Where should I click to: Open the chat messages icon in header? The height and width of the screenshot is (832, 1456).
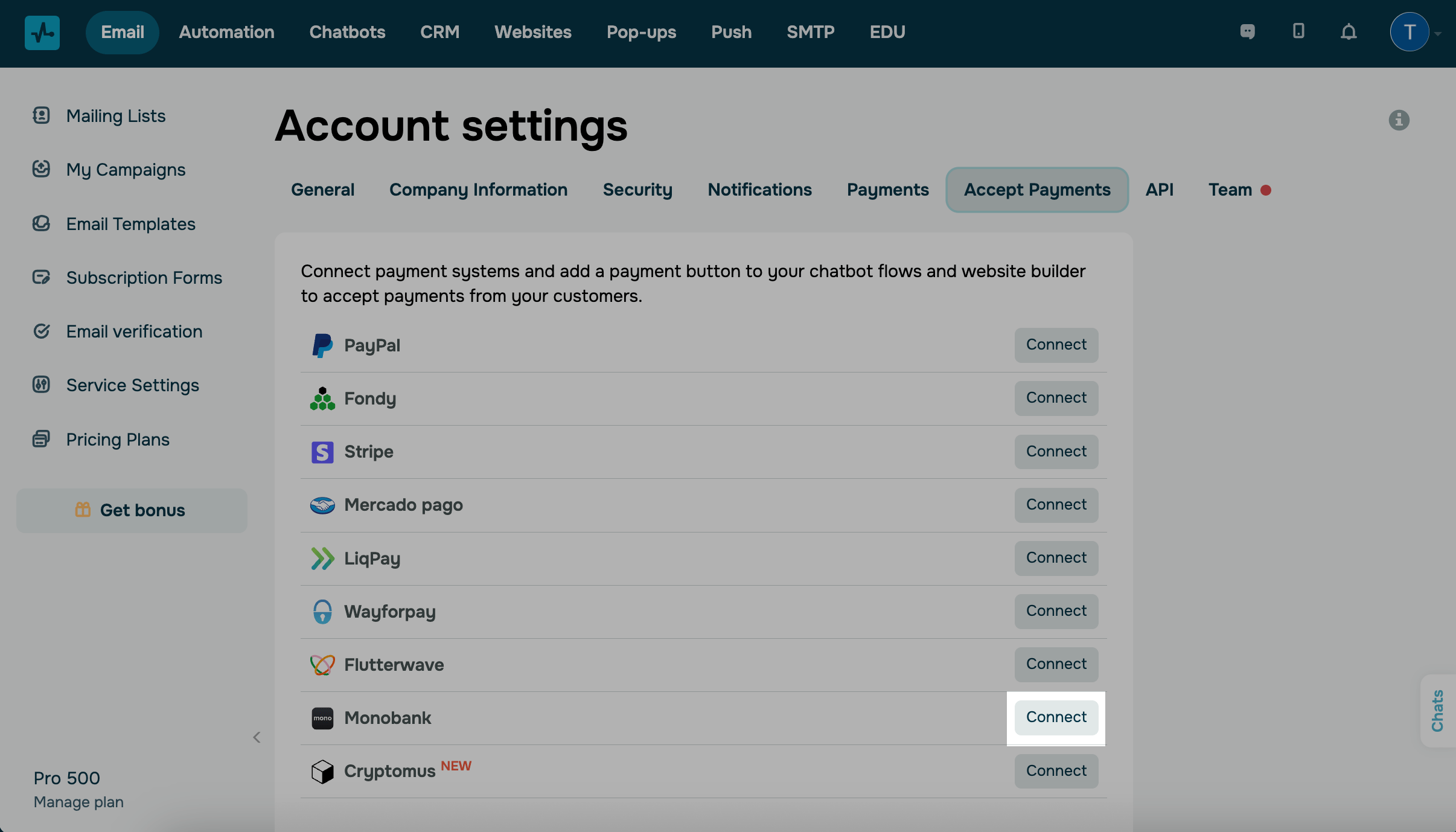click(1247, 31)
